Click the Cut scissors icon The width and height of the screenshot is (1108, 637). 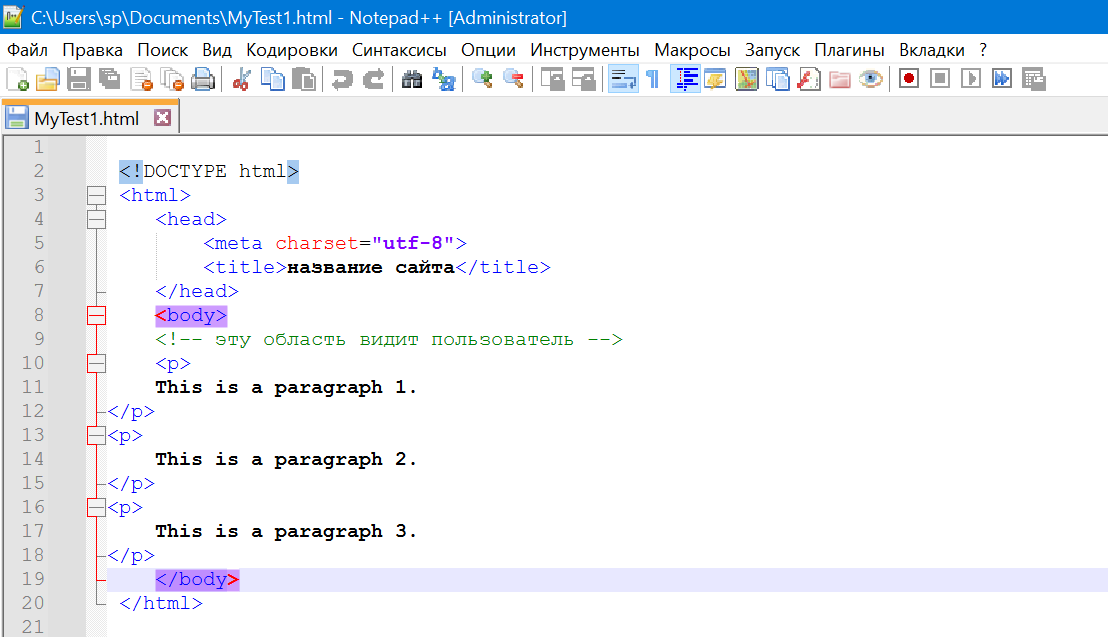coord(242,79)
